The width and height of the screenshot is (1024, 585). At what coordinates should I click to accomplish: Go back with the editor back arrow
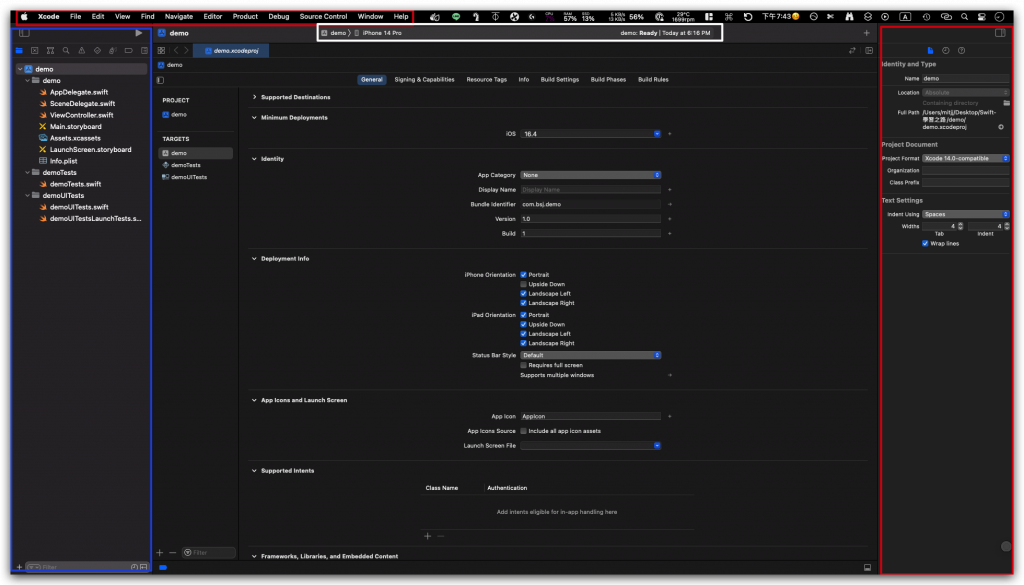[176, 50]
